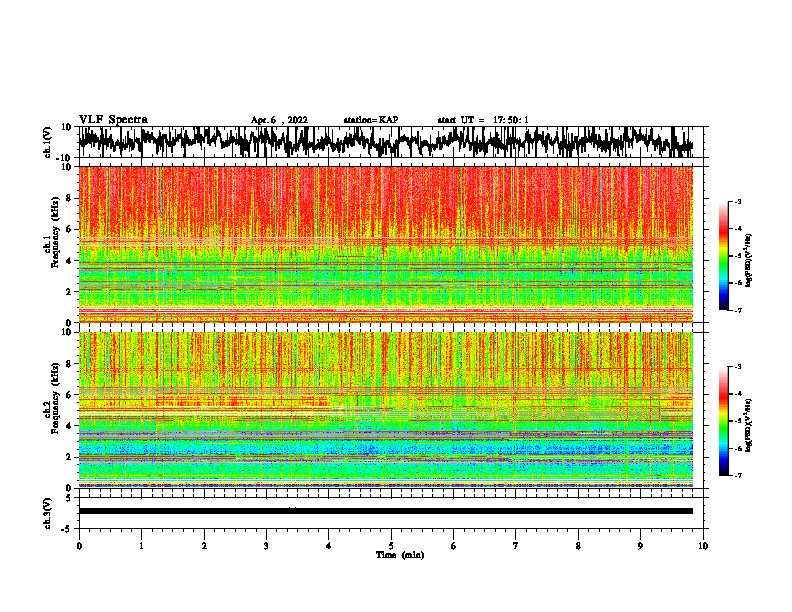Click the ch.1 'Frequency (kHz)' axis label

pos(55,232)
